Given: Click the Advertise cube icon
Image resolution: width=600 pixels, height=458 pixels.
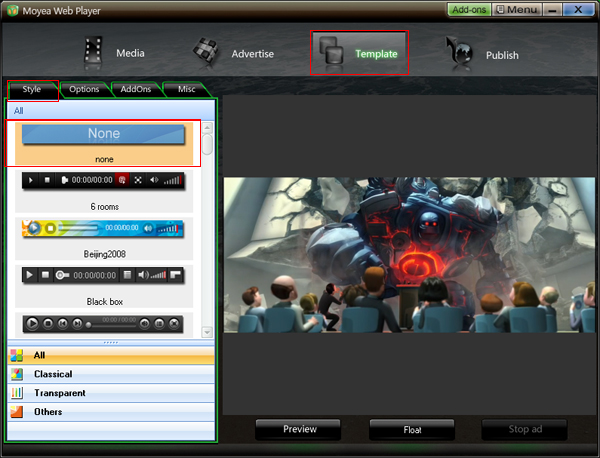Looking at the screenshot, I should click(x=206, y=51).
